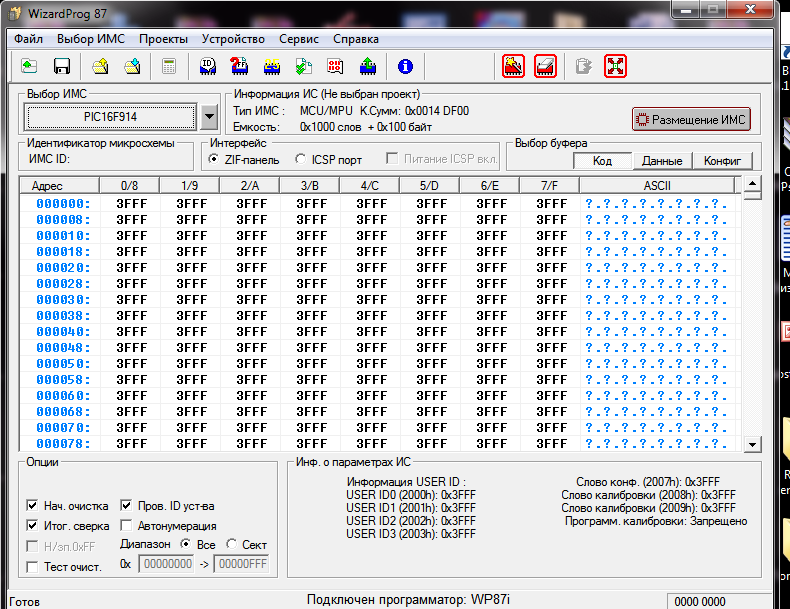Toggle the Питание ICSP вкл. checkbox
Image resolution: width=790 pixels, height=609 pixels.
[391, 159]
